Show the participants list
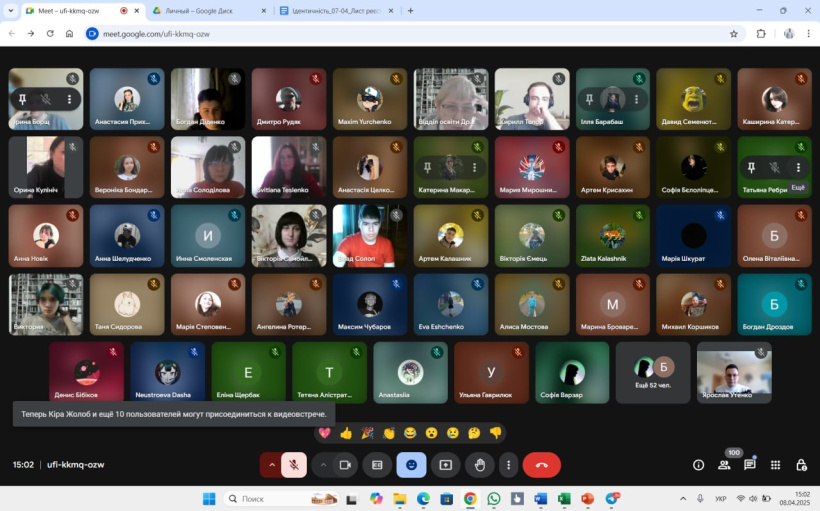Viewport: 820px width, 511px height. point(724,465)
